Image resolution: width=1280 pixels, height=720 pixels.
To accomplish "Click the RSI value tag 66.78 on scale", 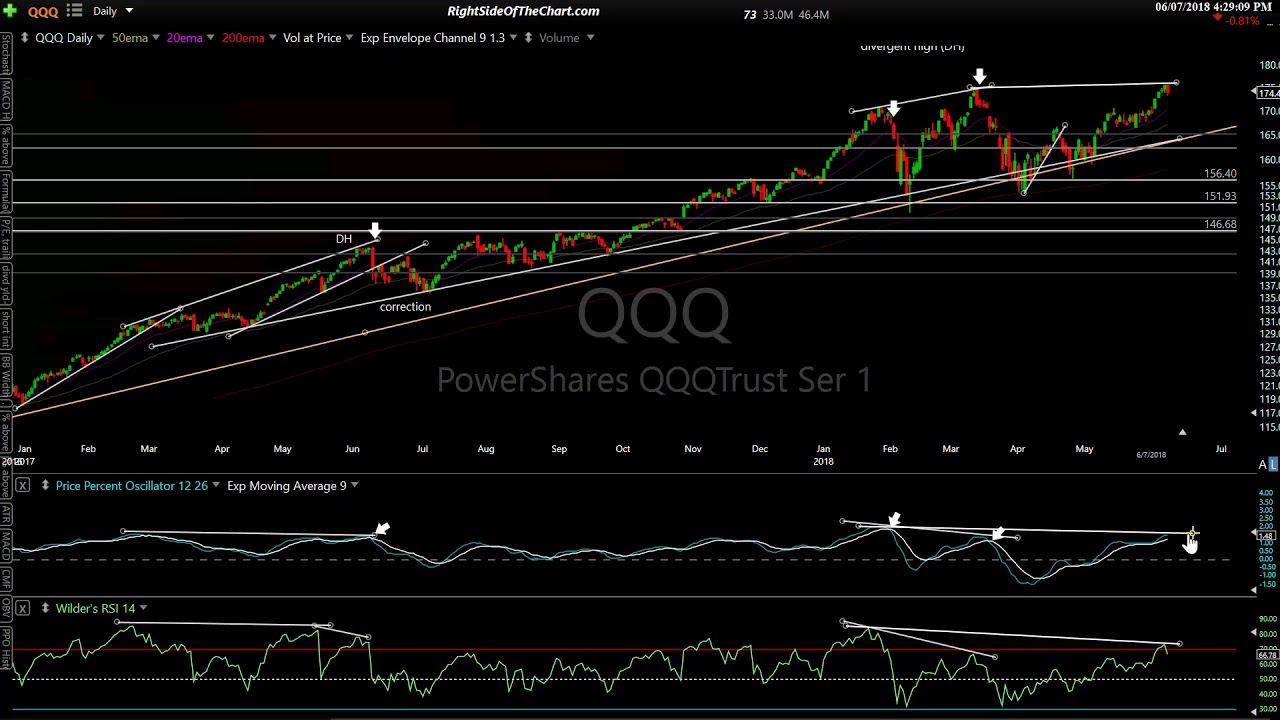I will pos(1266,656).
